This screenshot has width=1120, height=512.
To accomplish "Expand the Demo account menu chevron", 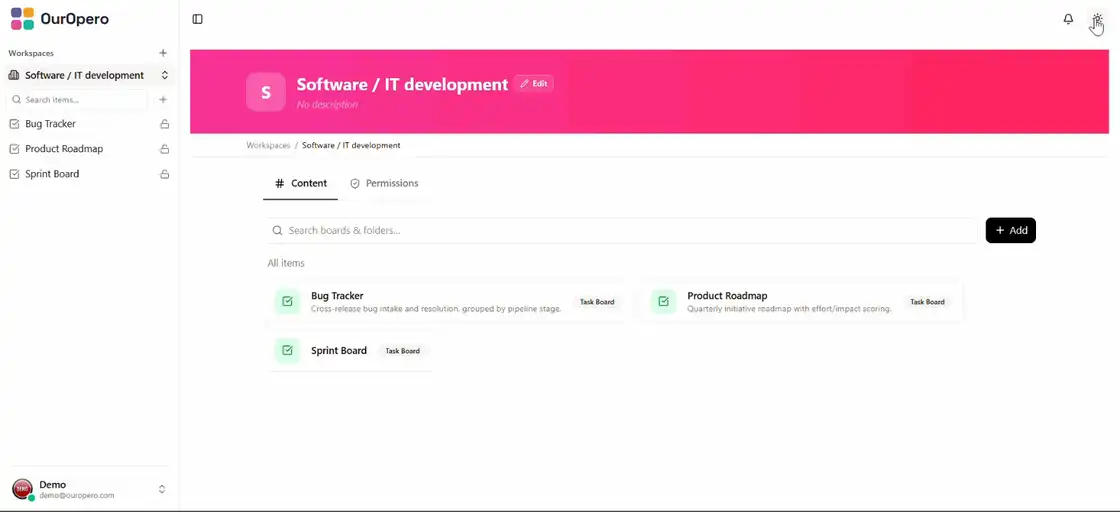I will coord(162,489).
